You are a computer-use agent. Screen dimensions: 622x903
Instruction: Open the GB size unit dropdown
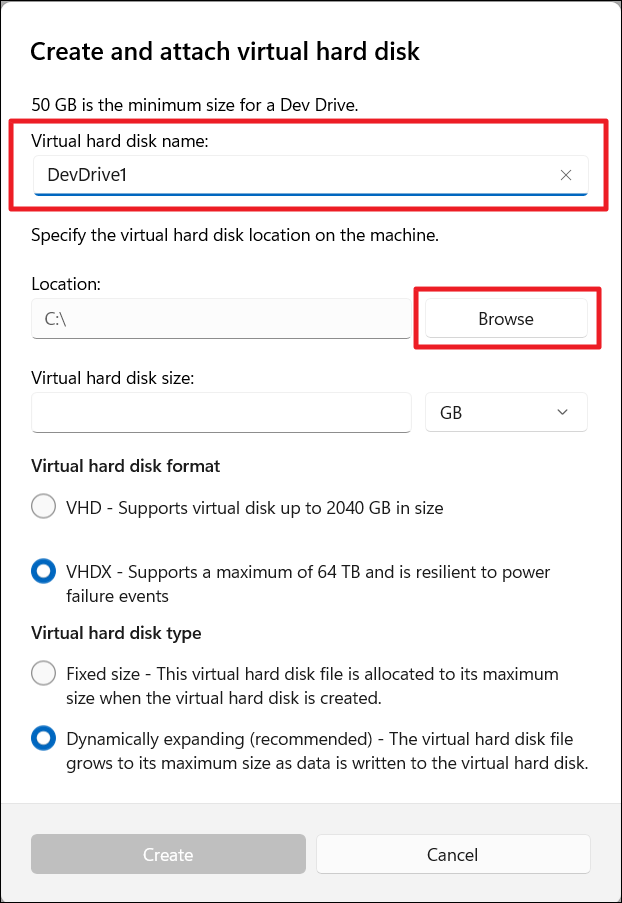click(506, 412)
